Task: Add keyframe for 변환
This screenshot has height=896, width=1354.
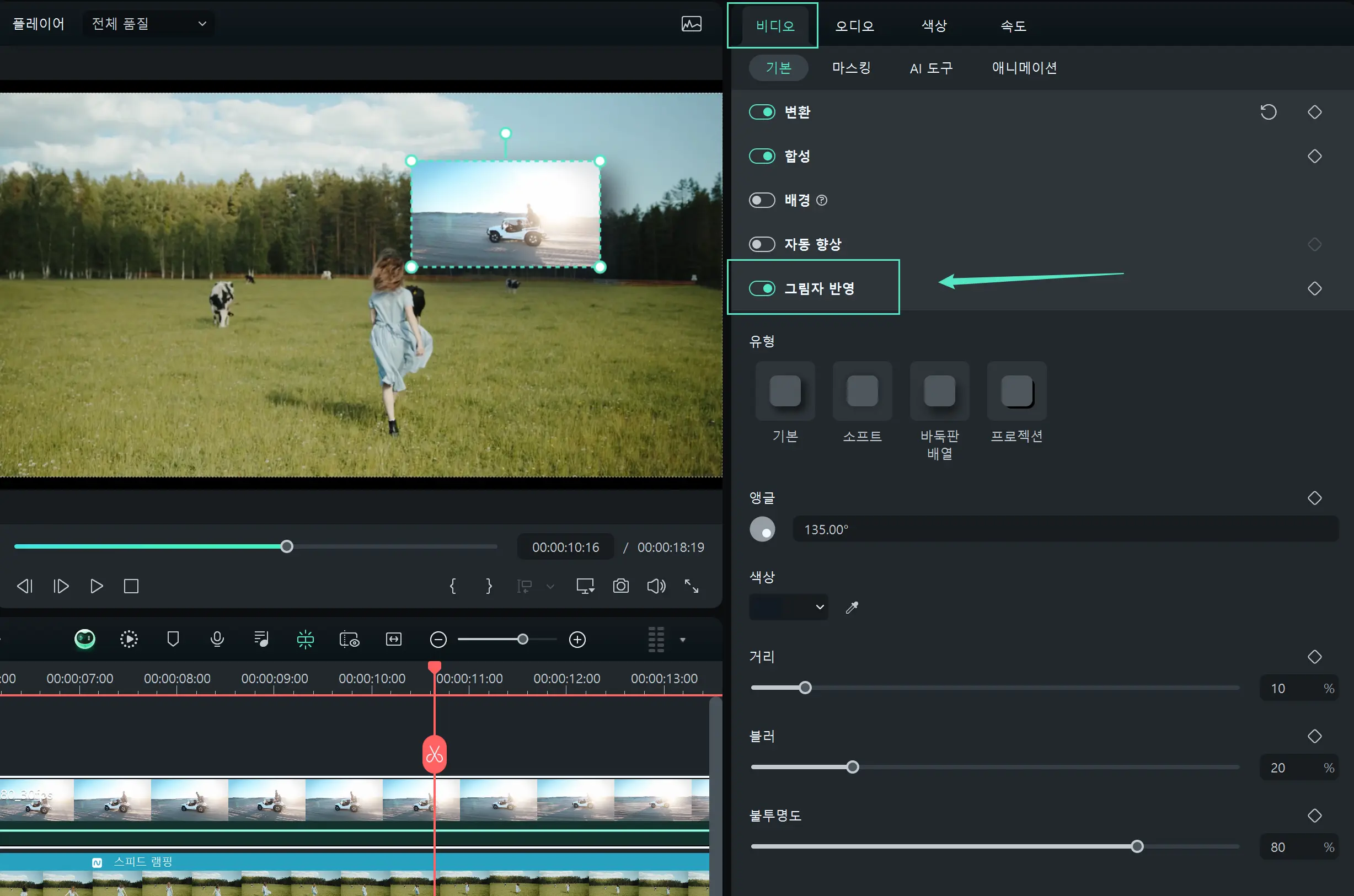Action: 1314,112
